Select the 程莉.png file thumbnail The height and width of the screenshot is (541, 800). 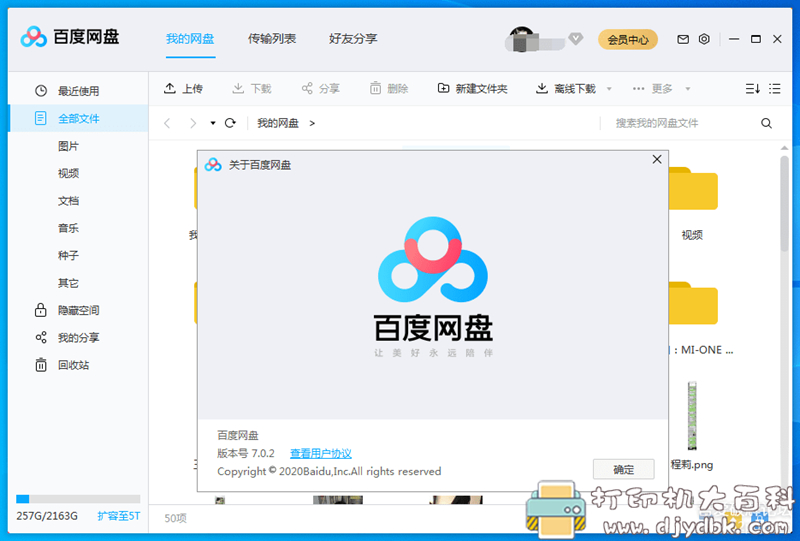[x=692, y=416]
